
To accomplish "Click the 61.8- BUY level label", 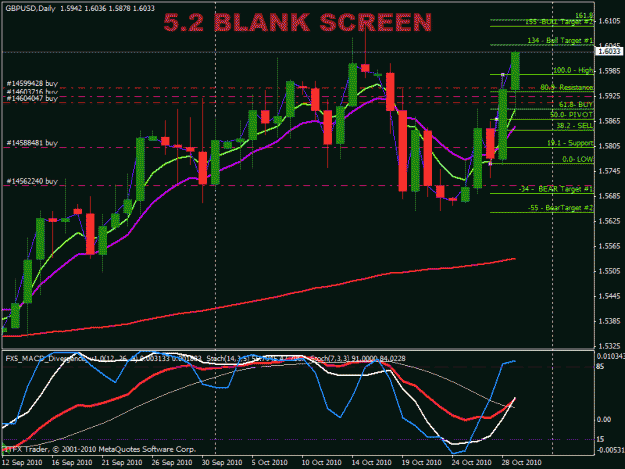I will pyautogui.click(x=576, y=104).
